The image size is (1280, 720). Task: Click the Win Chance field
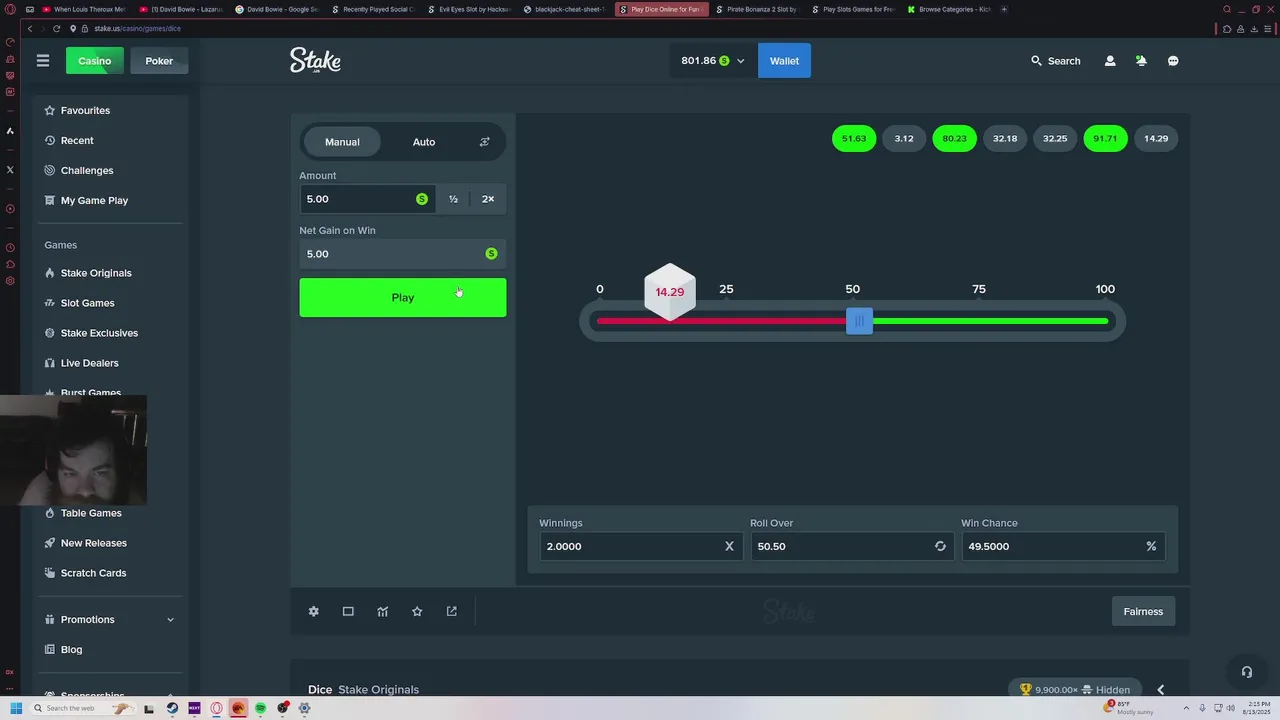point(1063,546)
